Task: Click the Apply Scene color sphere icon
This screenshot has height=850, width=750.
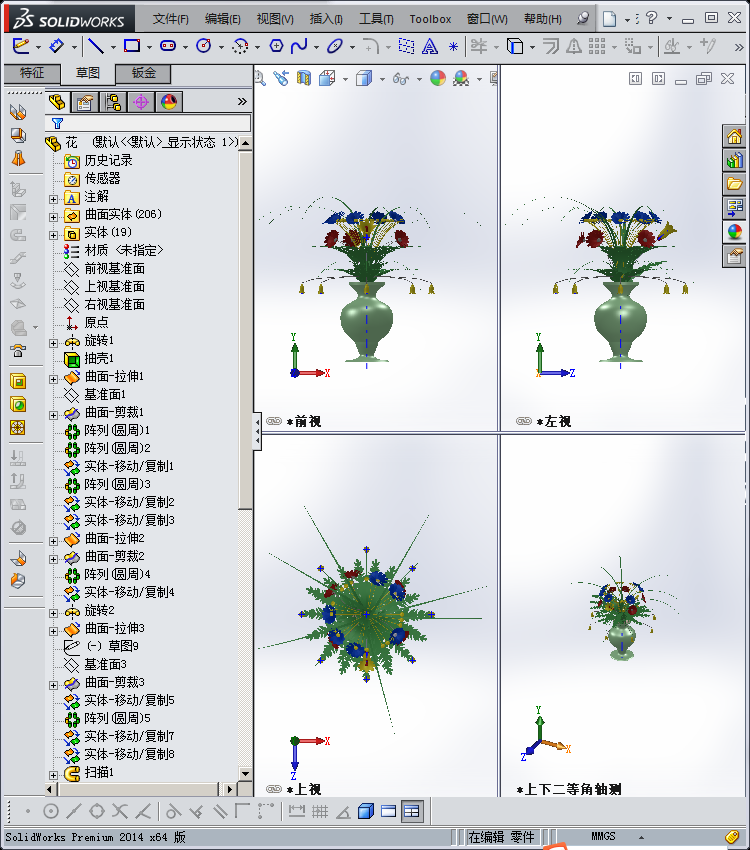Action: tap(461, 79)
